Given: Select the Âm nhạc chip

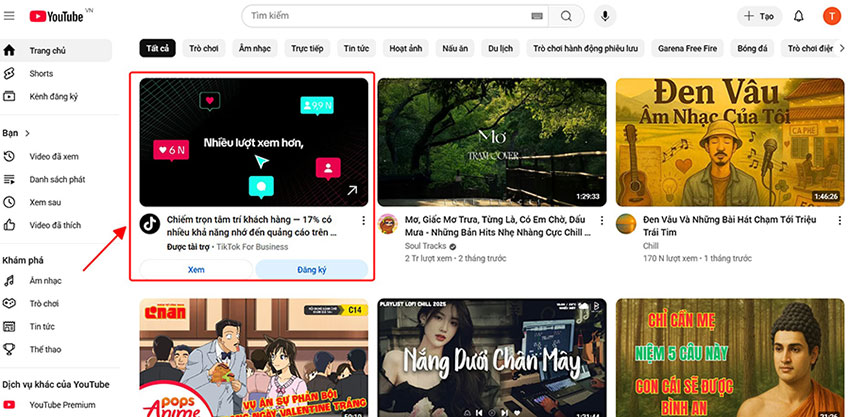Looking at the screenshot, I should [255, 48].
